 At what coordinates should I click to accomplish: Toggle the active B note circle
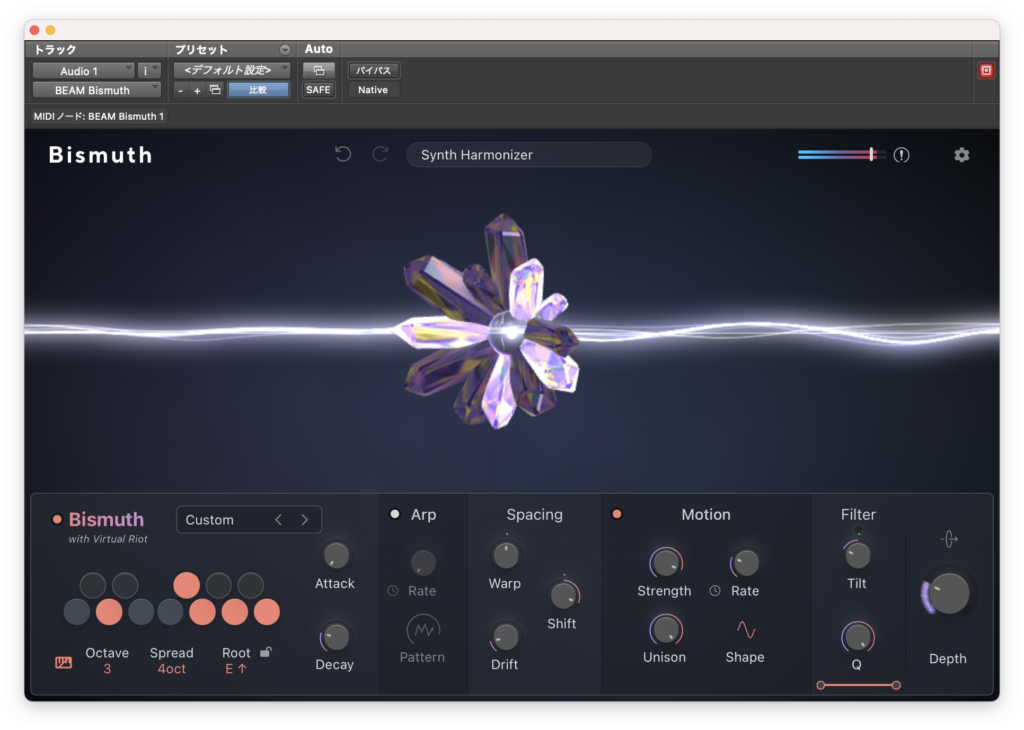coord(266,612)
